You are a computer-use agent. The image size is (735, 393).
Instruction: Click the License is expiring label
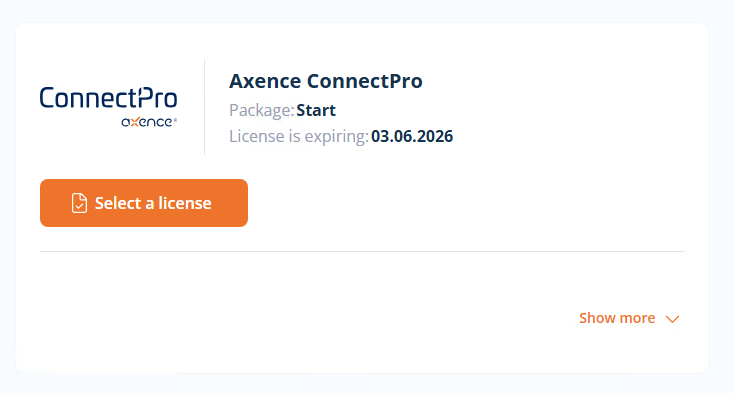(x=299, y=136)
